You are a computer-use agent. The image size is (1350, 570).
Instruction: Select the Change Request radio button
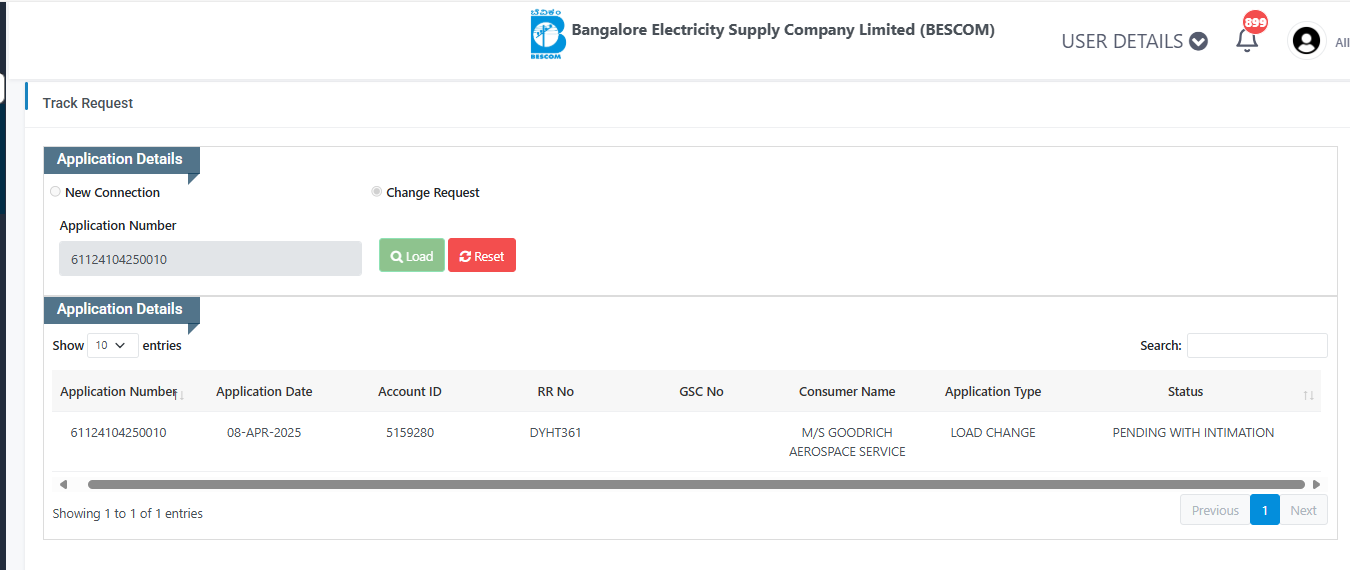click(376, 192)
